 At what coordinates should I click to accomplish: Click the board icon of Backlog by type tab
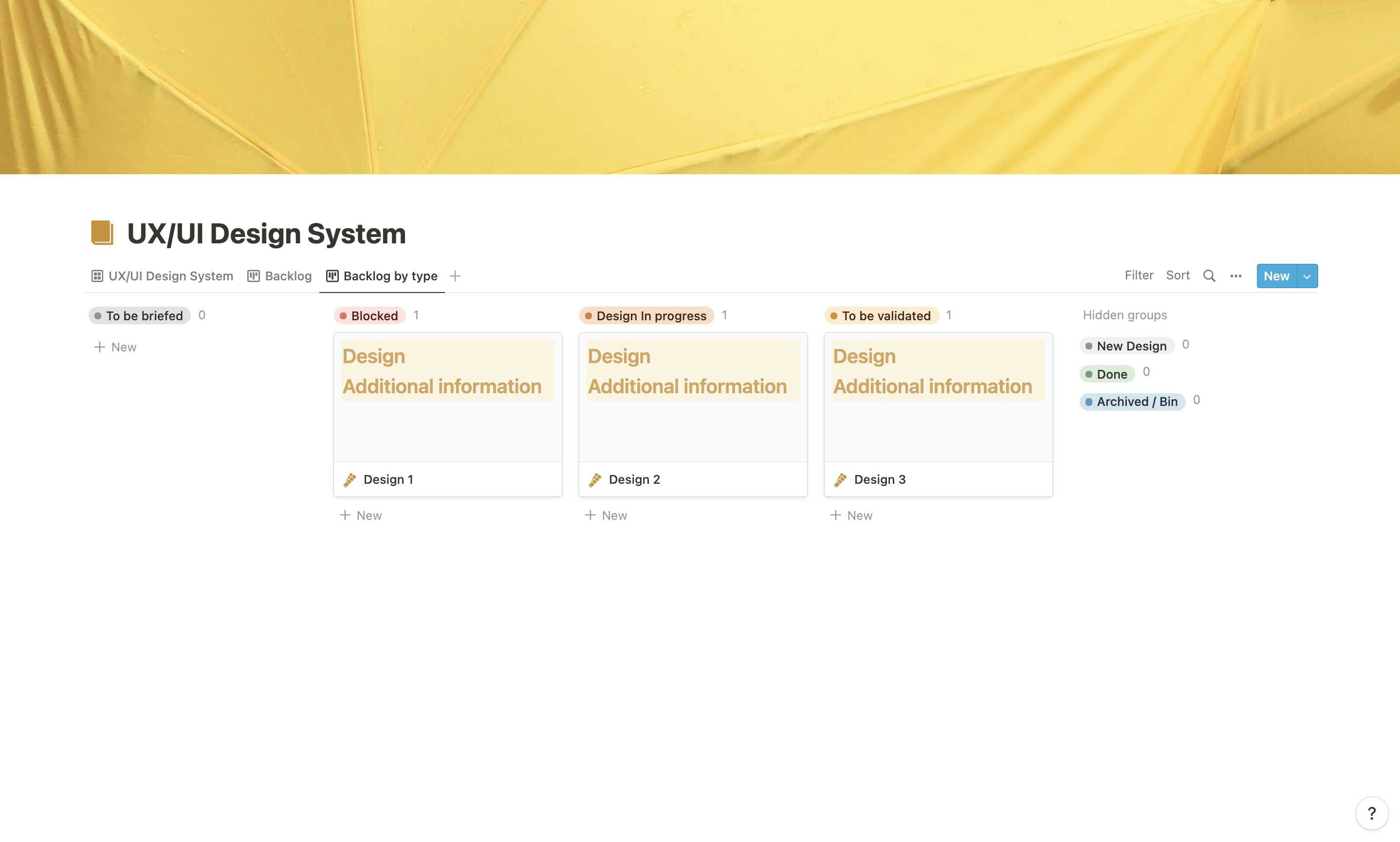[x=332, y=276]
